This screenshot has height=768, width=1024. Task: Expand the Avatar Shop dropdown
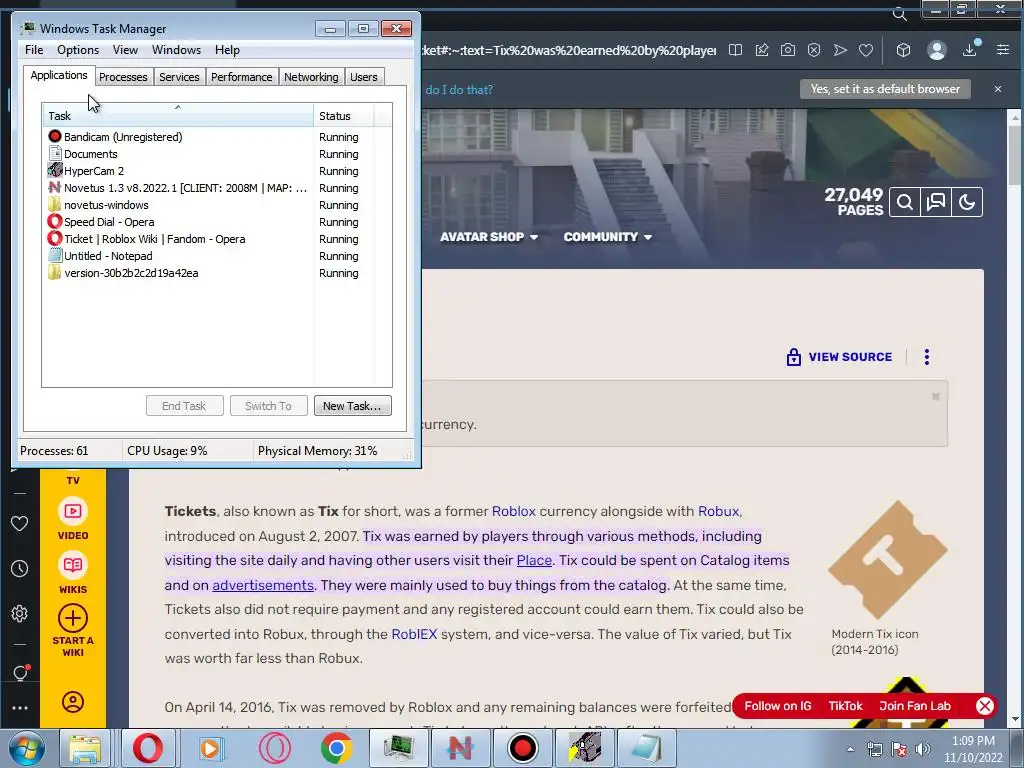coord(488,237)
